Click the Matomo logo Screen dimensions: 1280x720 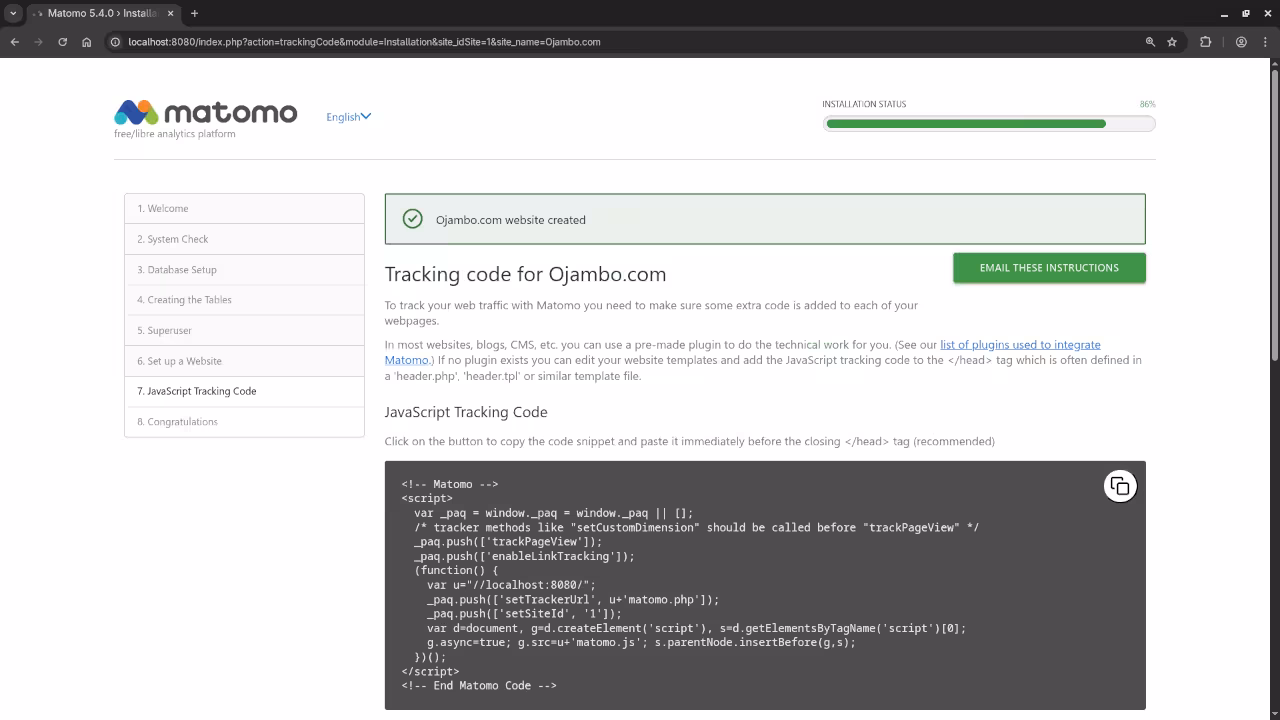point(206,113)
